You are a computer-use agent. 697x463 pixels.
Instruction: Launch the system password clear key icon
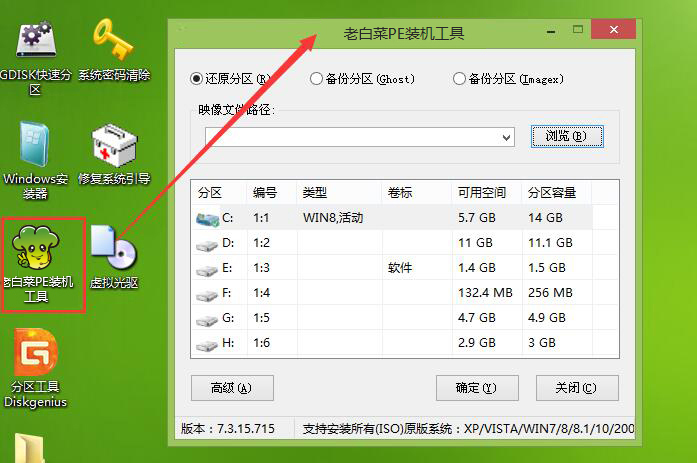click(x=114, y=50)
